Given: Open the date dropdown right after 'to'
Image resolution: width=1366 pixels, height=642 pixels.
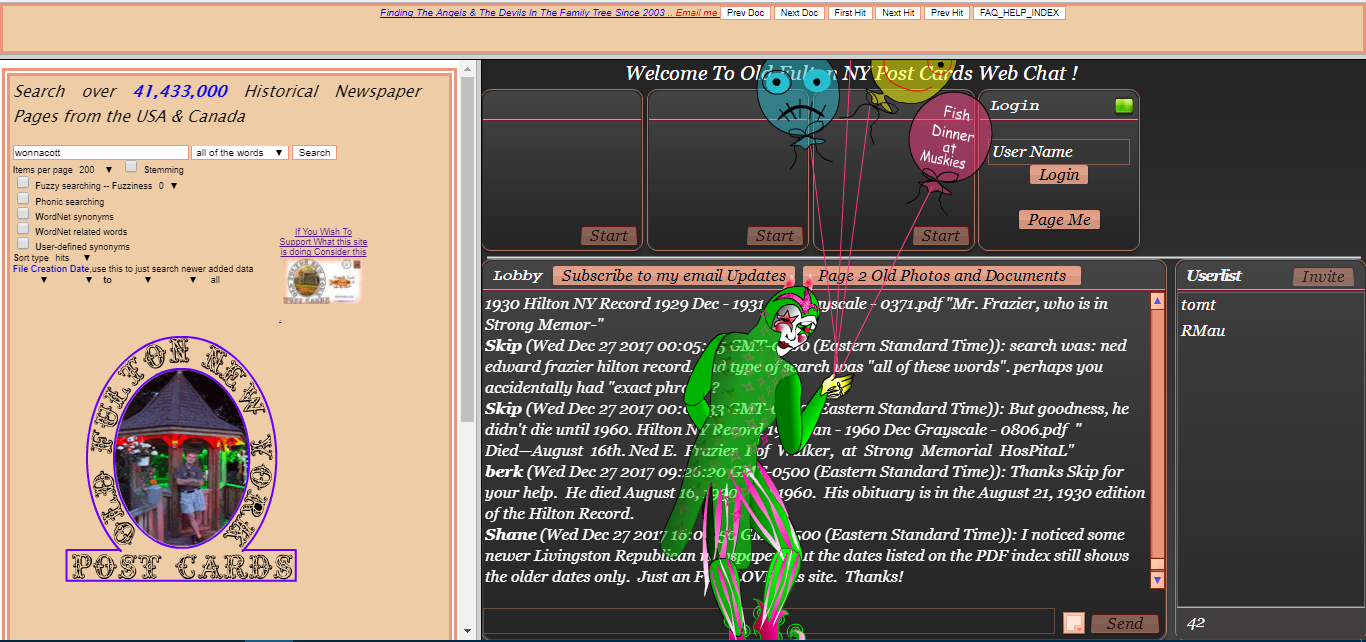Looking at the screenshot, I should pos(148,280).
